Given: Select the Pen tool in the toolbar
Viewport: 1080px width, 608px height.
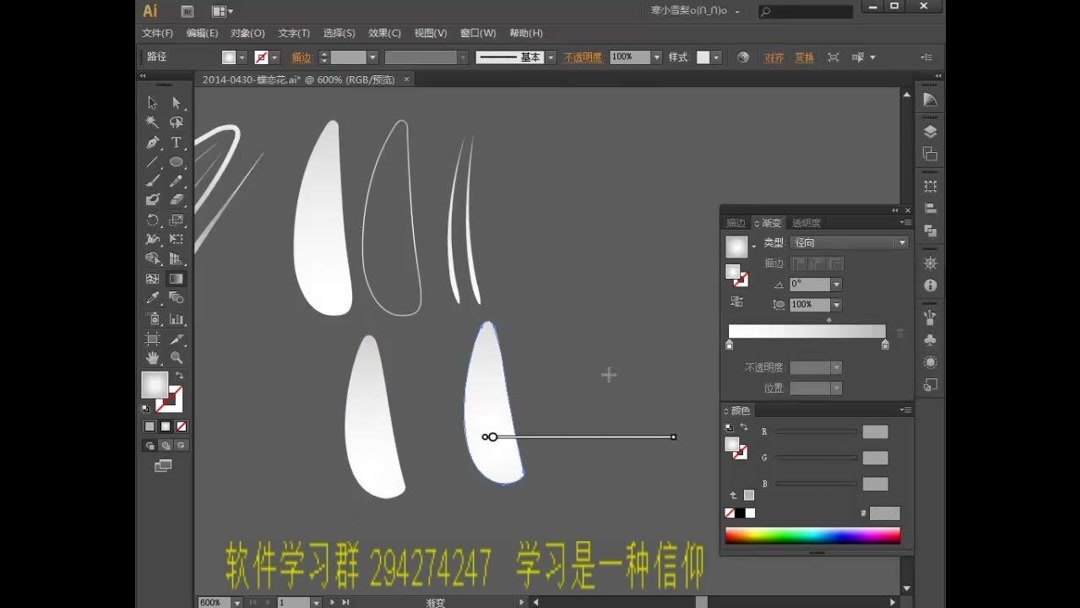Looking at the screenshot, I should (152, 143).
